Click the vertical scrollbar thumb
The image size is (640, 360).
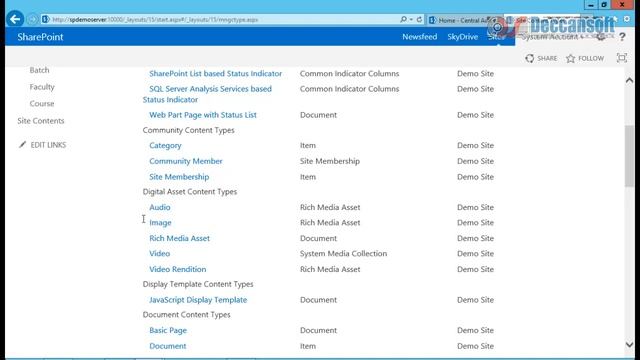pyautogui.click(x=629, y=156)
